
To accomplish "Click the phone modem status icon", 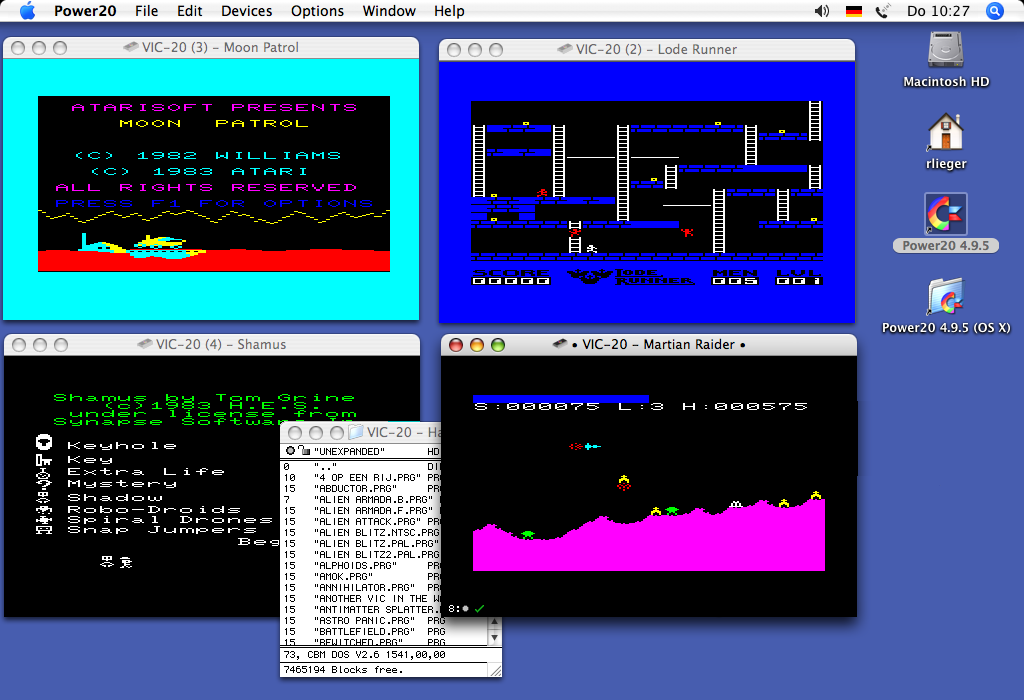I will (882, 11).
